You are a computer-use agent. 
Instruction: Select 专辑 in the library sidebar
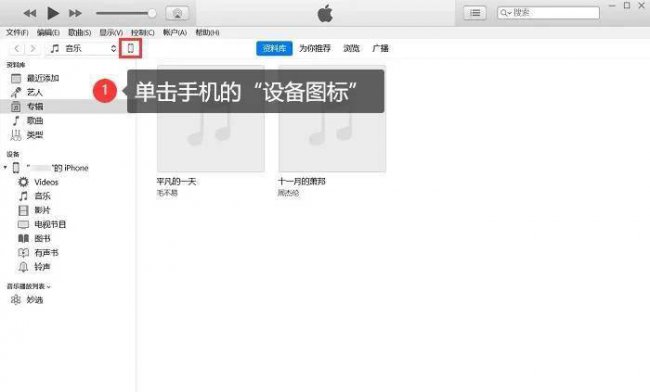click(x=68, y=106)
